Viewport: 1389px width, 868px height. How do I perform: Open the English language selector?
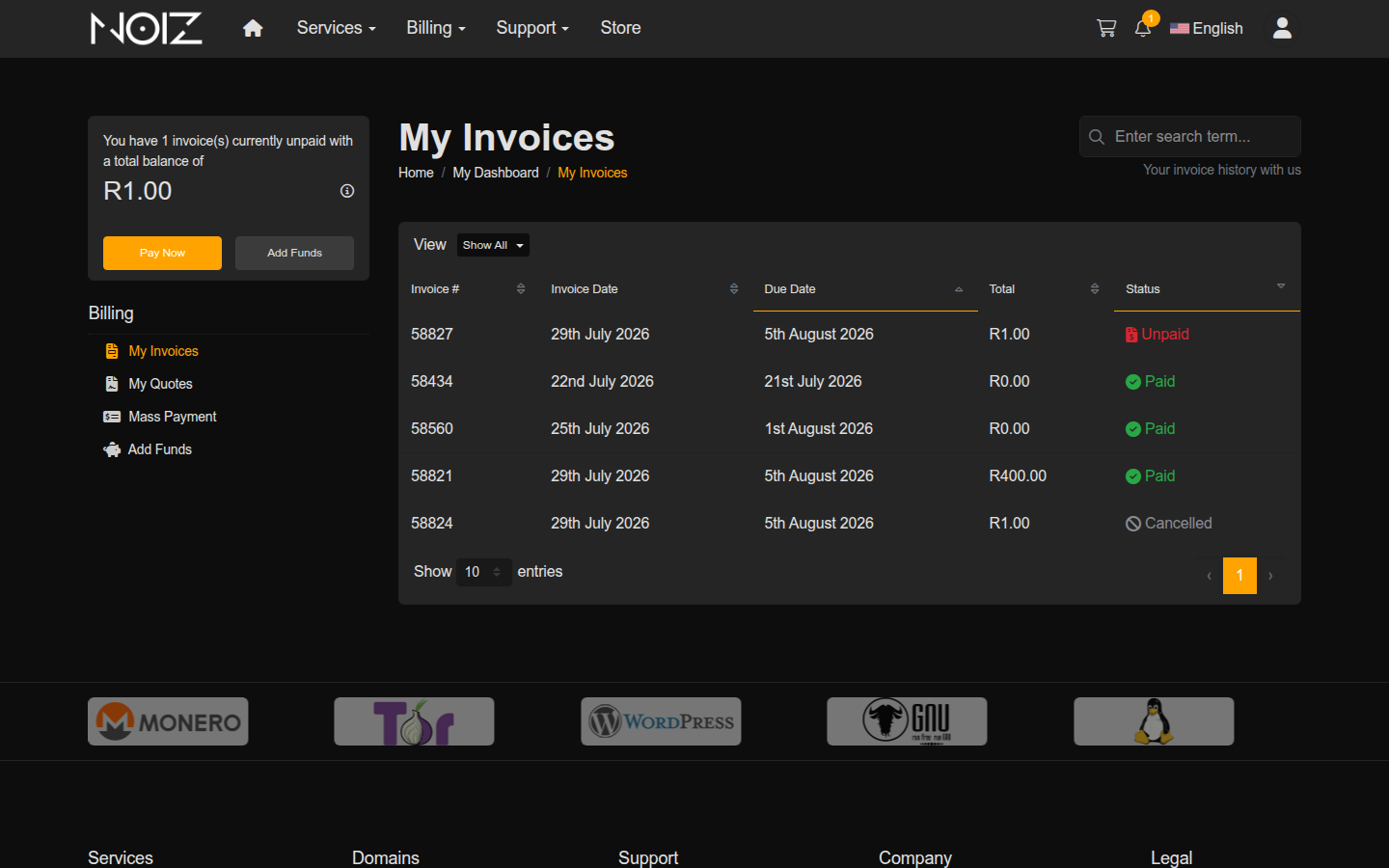[1206, 28]
